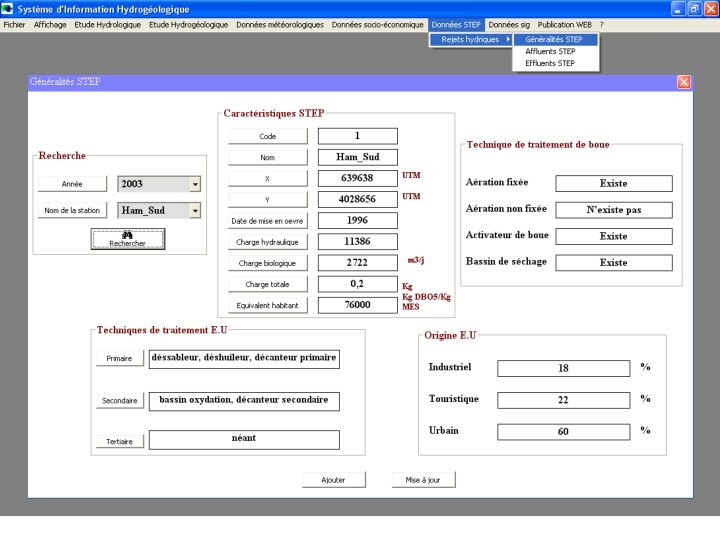Click the Mise à jour button
The height and width of the screenshot is (540, 720).
point(423,480)
